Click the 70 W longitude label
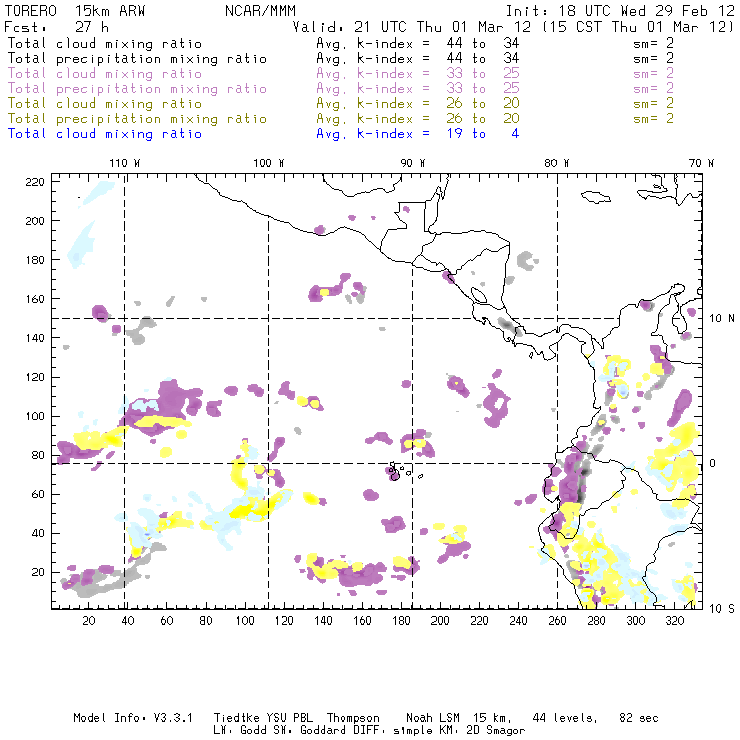 (x=703, y=163)
